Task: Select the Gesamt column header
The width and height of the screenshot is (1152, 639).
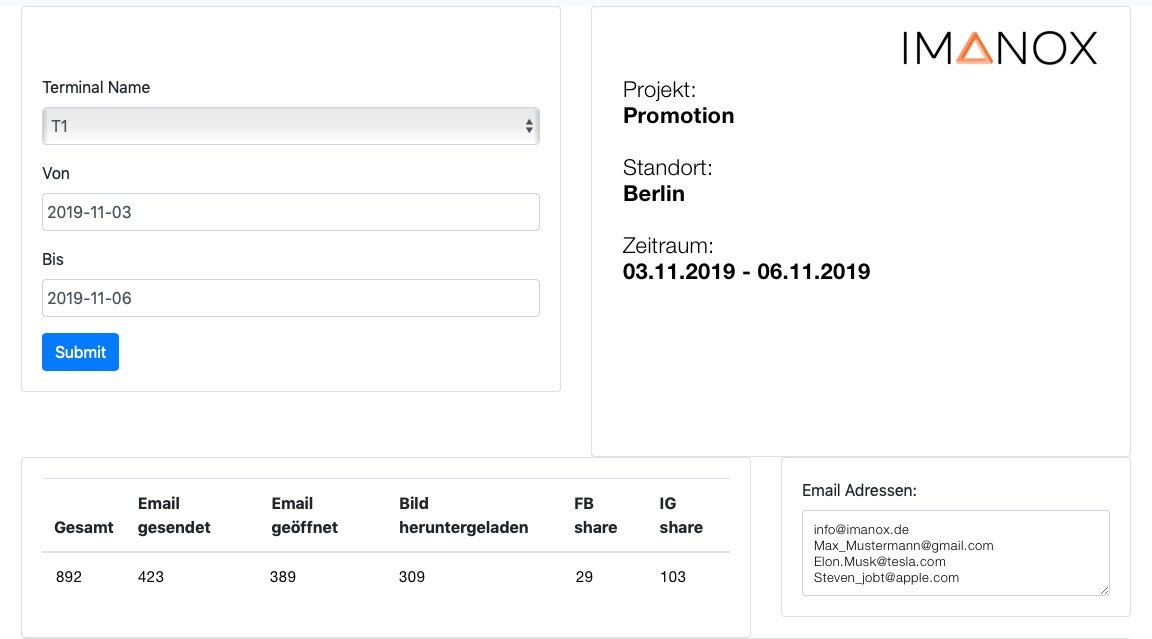Action: tap(84, 527)
